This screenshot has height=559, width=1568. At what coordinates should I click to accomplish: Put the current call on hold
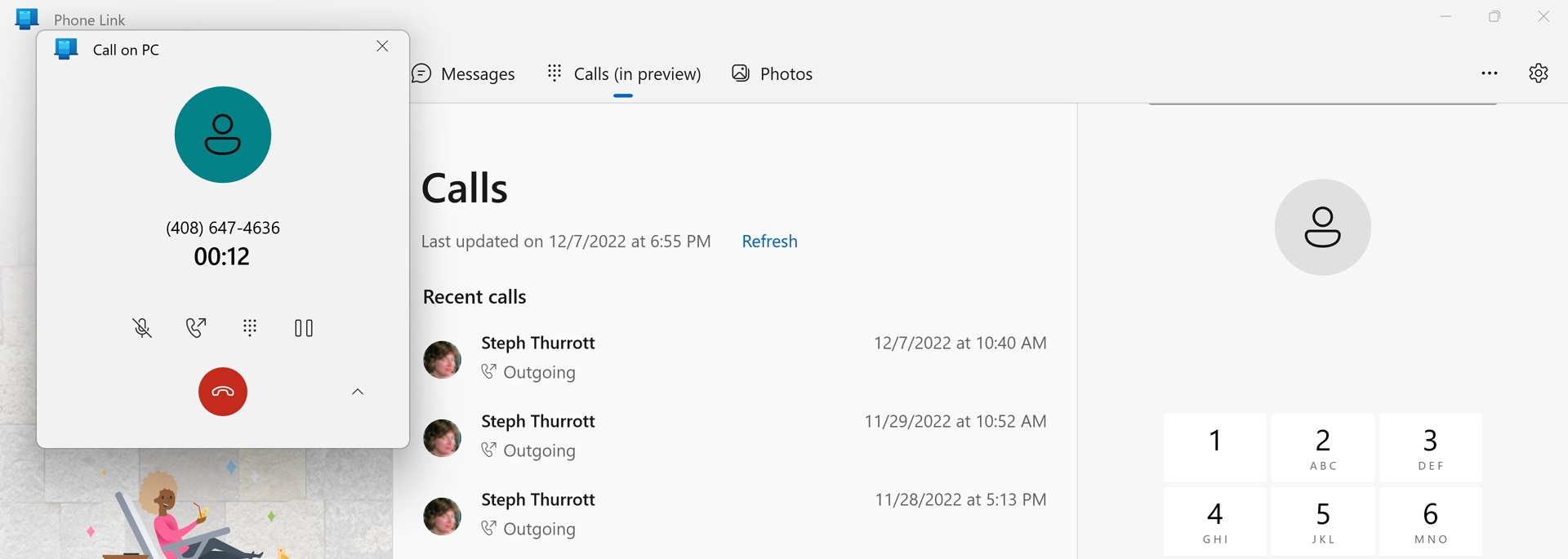coord(304,328)
